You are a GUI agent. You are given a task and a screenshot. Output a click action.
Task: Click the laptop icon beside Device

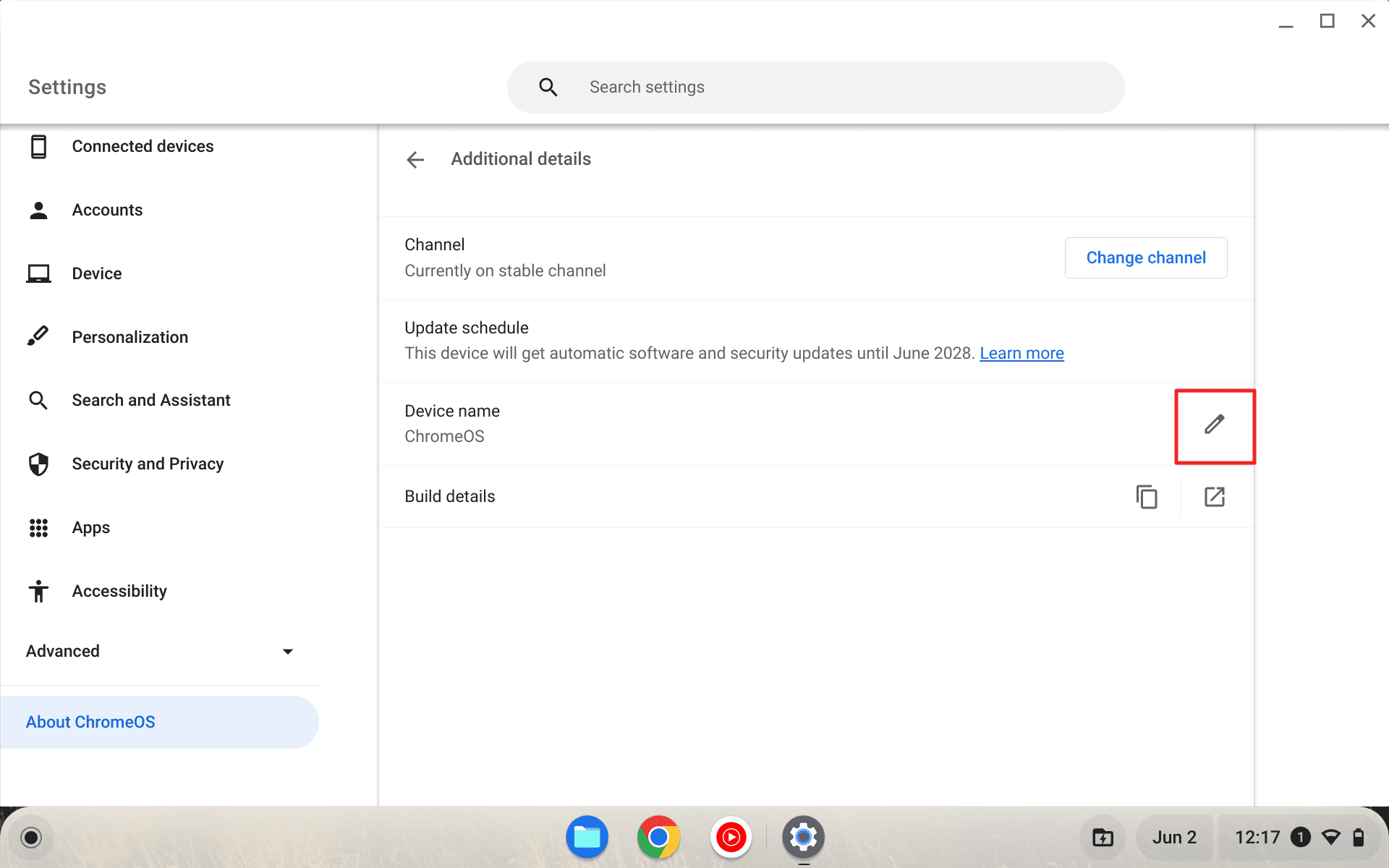tap(38, 273)
